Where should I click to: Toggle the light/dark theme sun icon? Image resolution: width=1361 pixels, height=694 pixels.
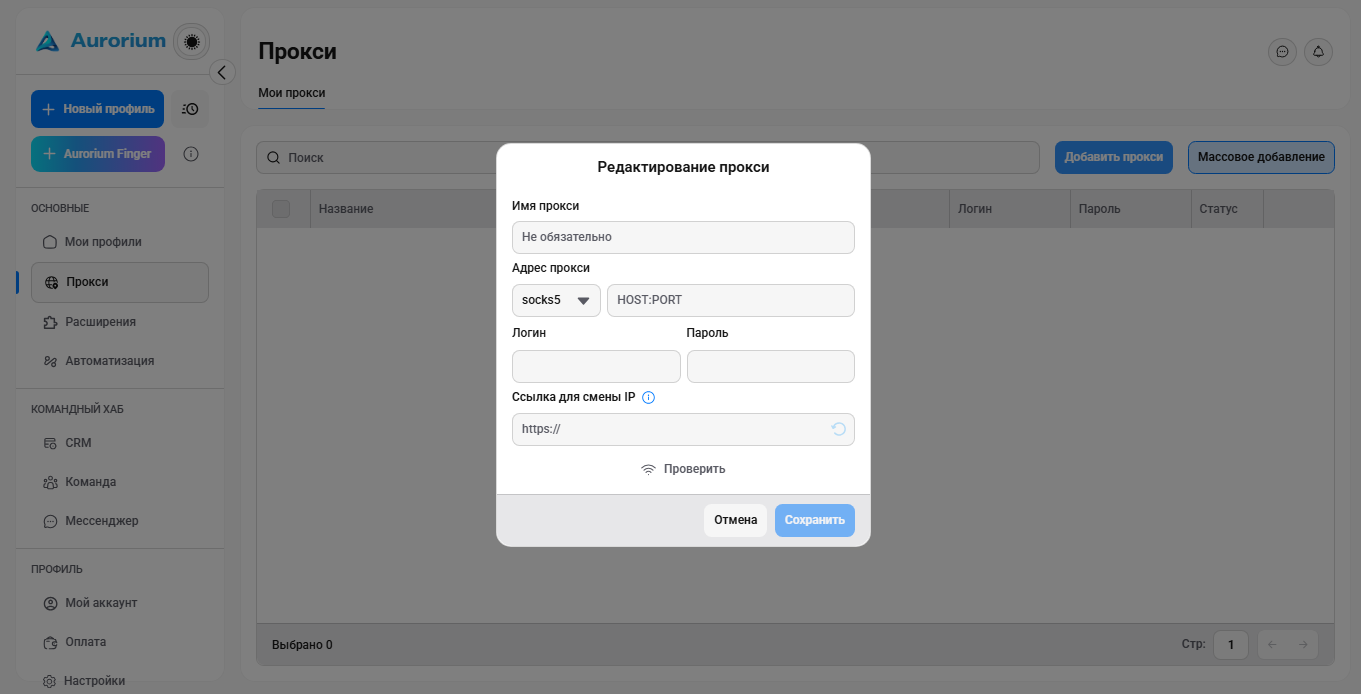(192, 41)
